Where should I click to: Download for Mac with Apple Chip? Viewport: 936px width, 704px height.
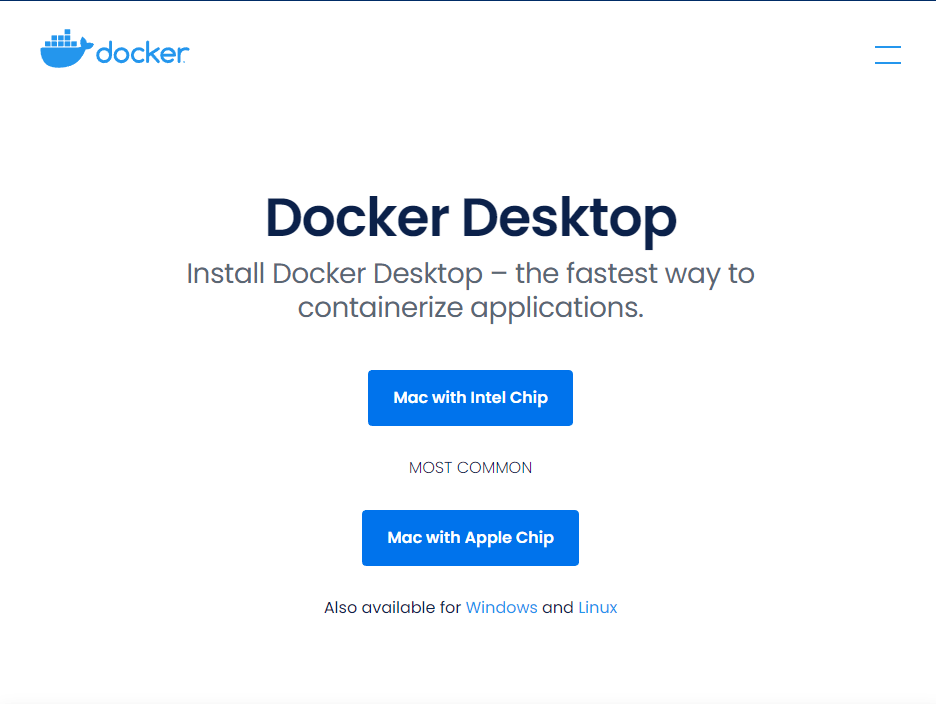click(470, 537)
